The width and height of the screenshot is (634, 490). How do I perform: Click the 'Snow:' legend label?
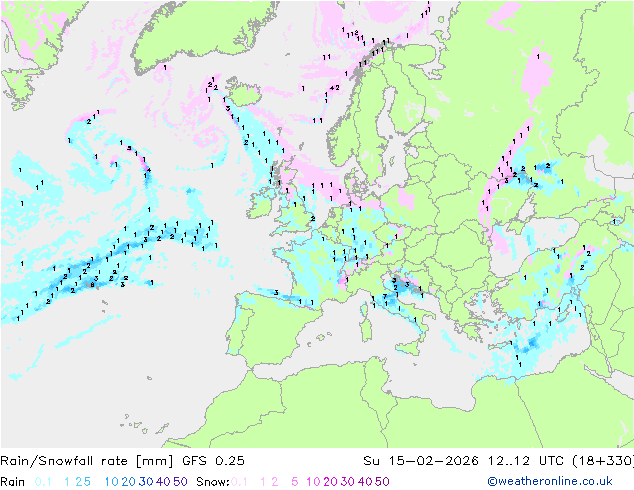(x=213, y=482)
